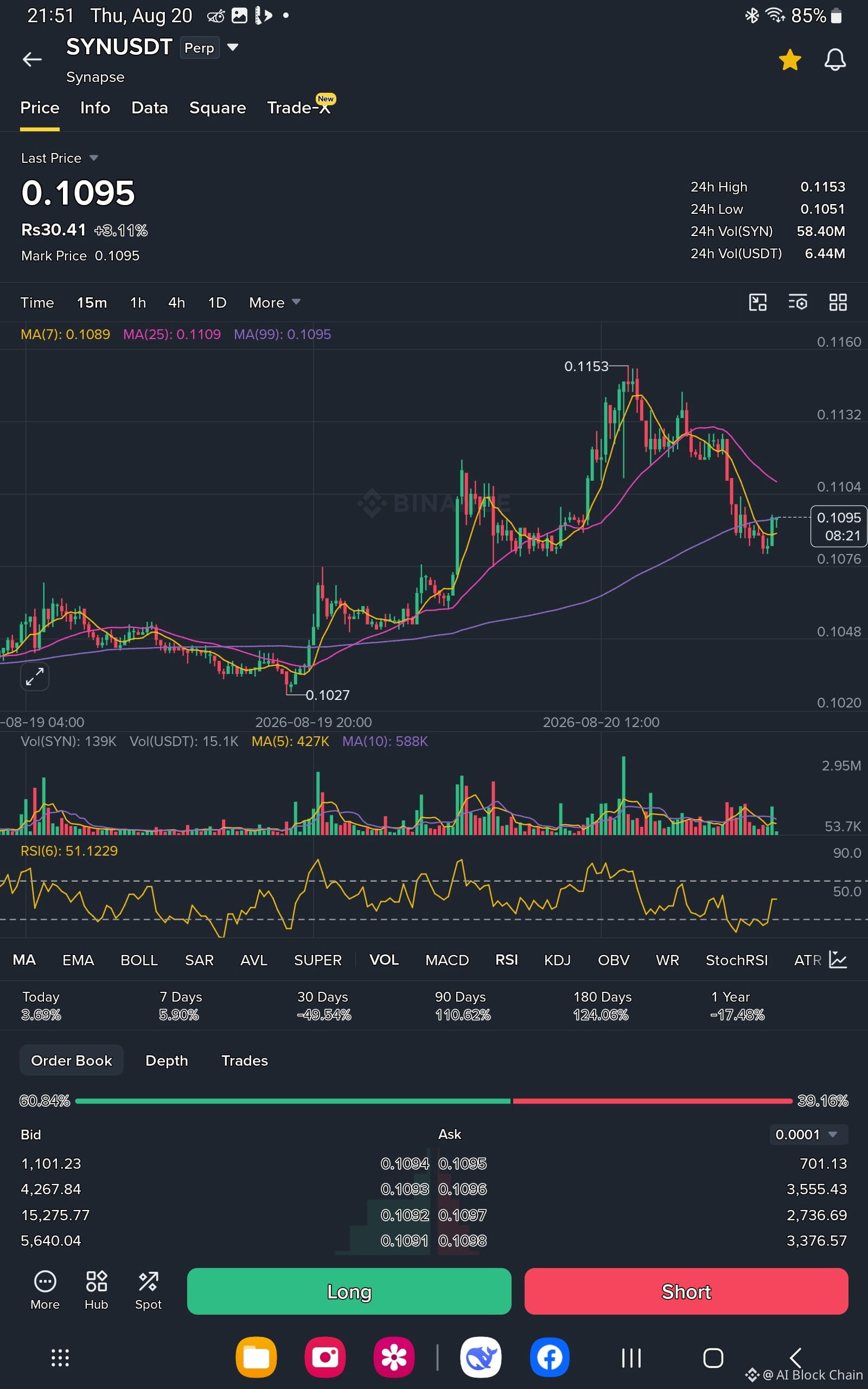This screenshot has width=868, height=1389.
Task: Open the yellow file manager app
Action: 256,1358
